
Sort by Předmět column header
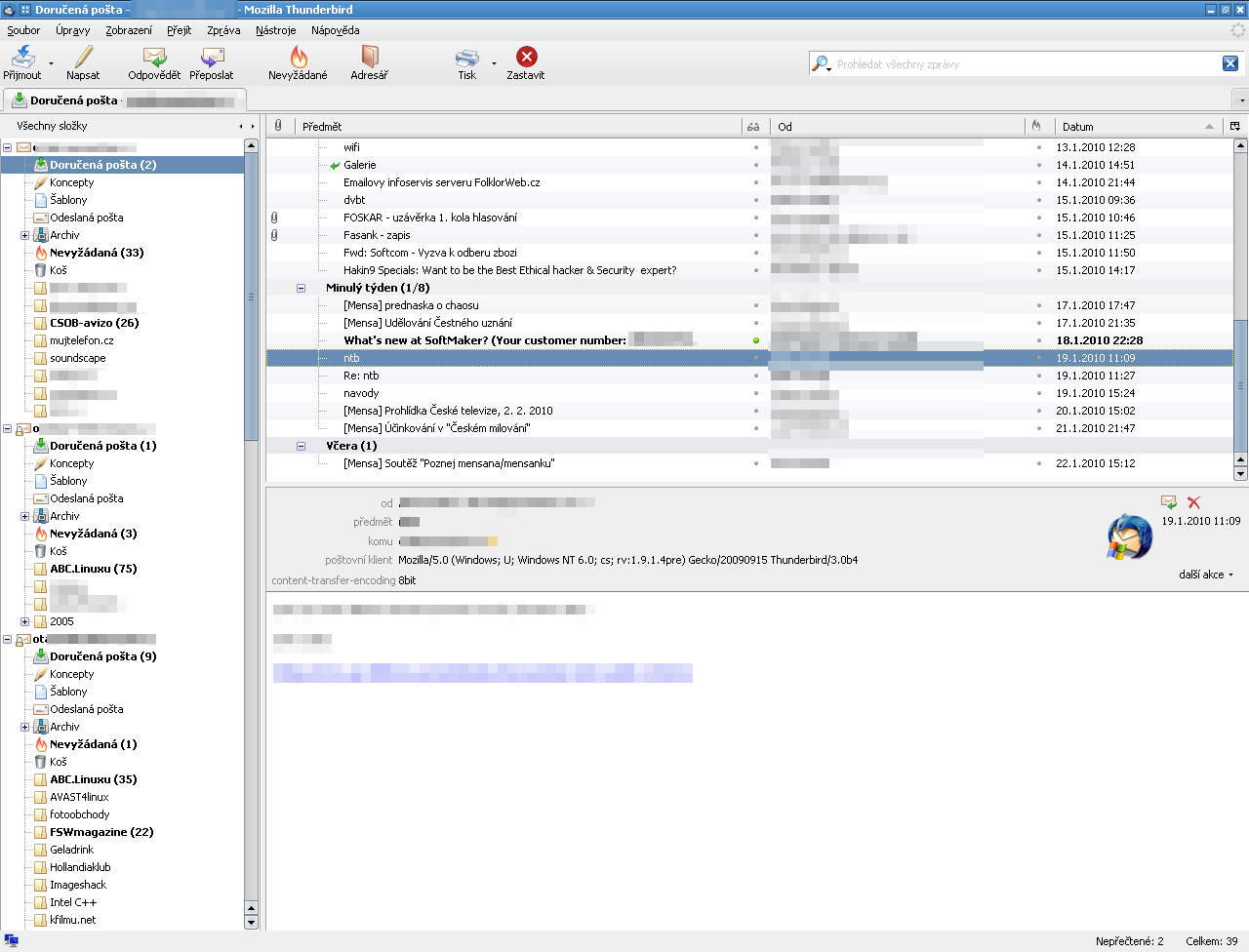[517, 126]
